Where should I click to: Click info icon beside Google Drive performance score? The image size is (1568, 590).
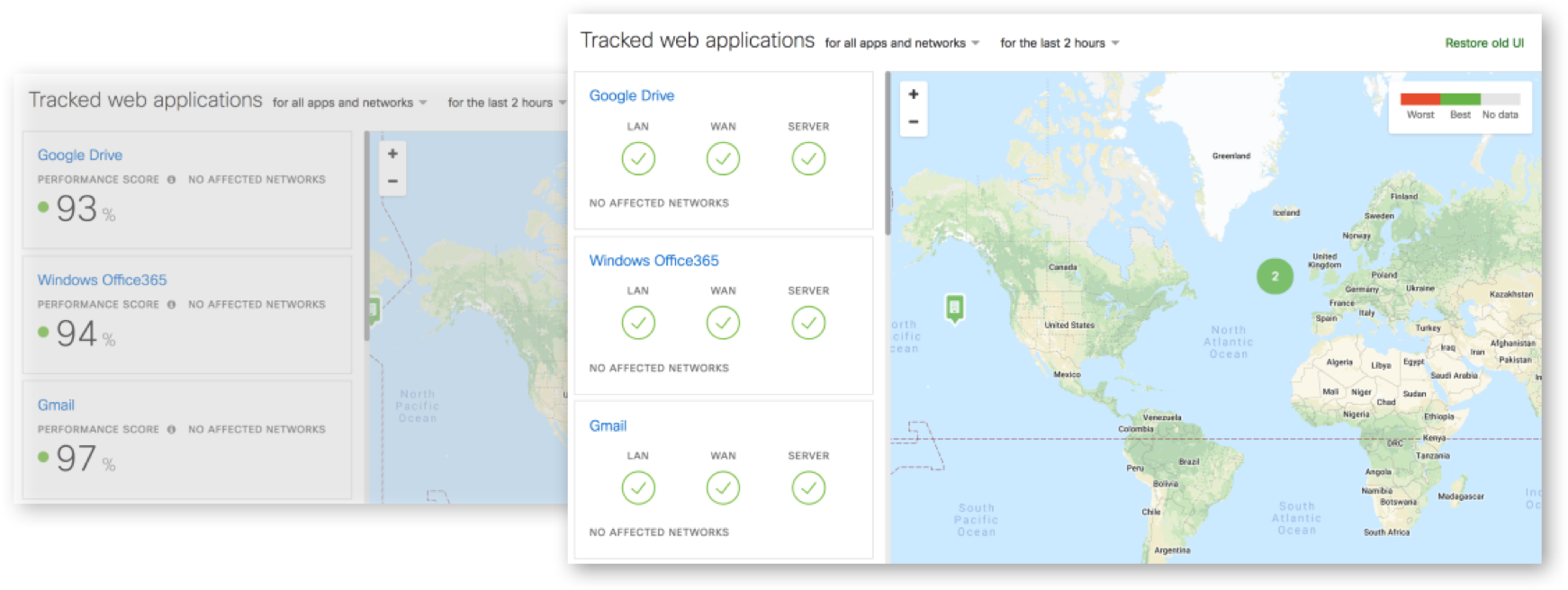coord(171,180)
